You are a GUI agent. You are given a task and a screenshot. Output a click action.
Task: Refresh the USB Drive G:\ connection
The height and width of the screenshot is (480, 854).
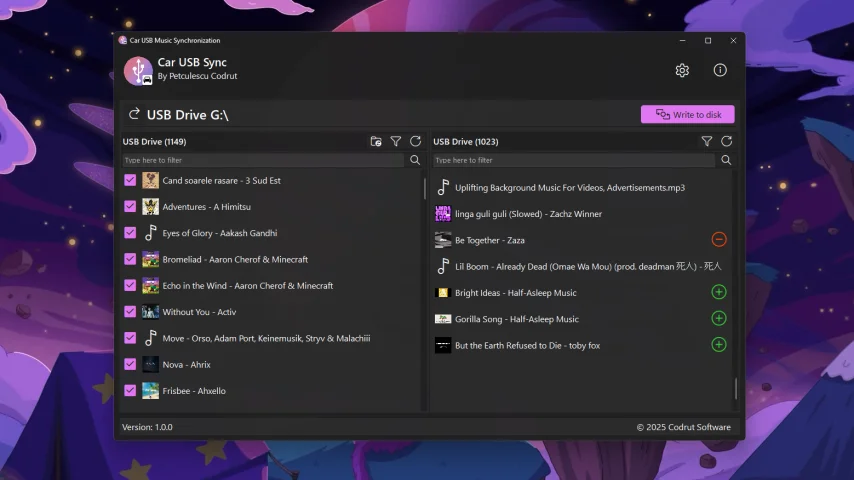[134, 115]
